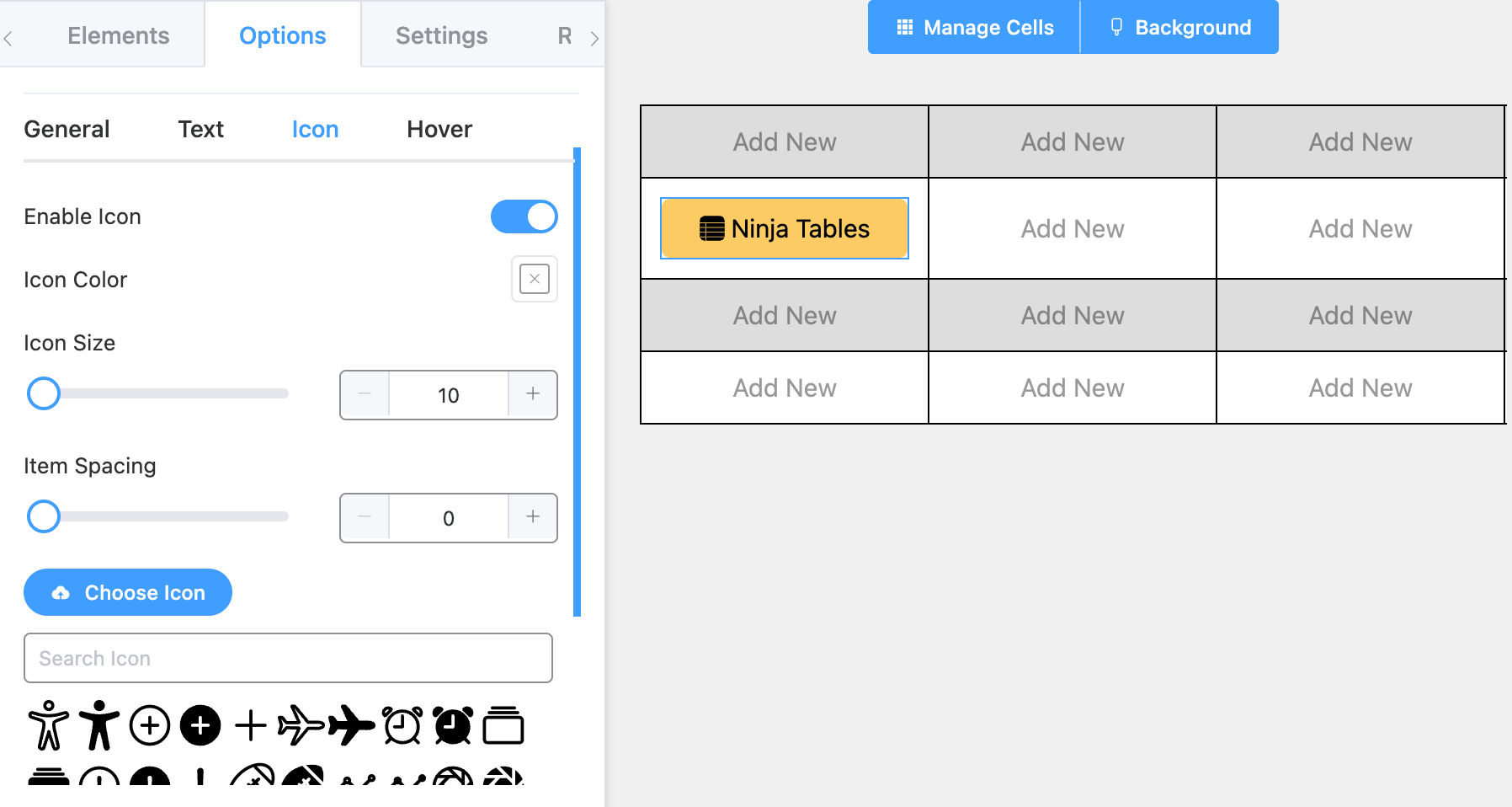Open the Text options tab

[200, 129]
